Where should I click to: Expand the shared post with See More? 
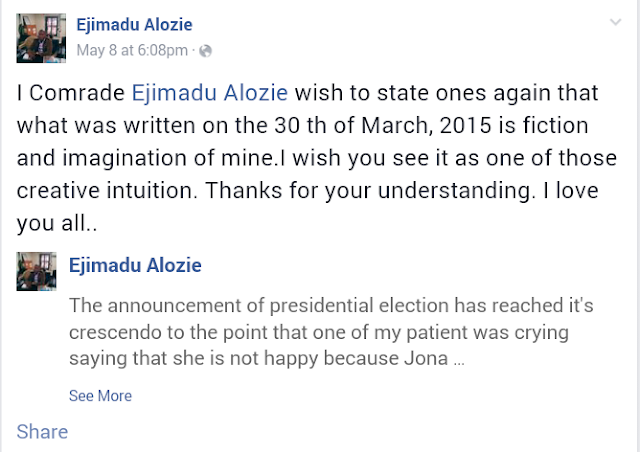coord(100,396)
